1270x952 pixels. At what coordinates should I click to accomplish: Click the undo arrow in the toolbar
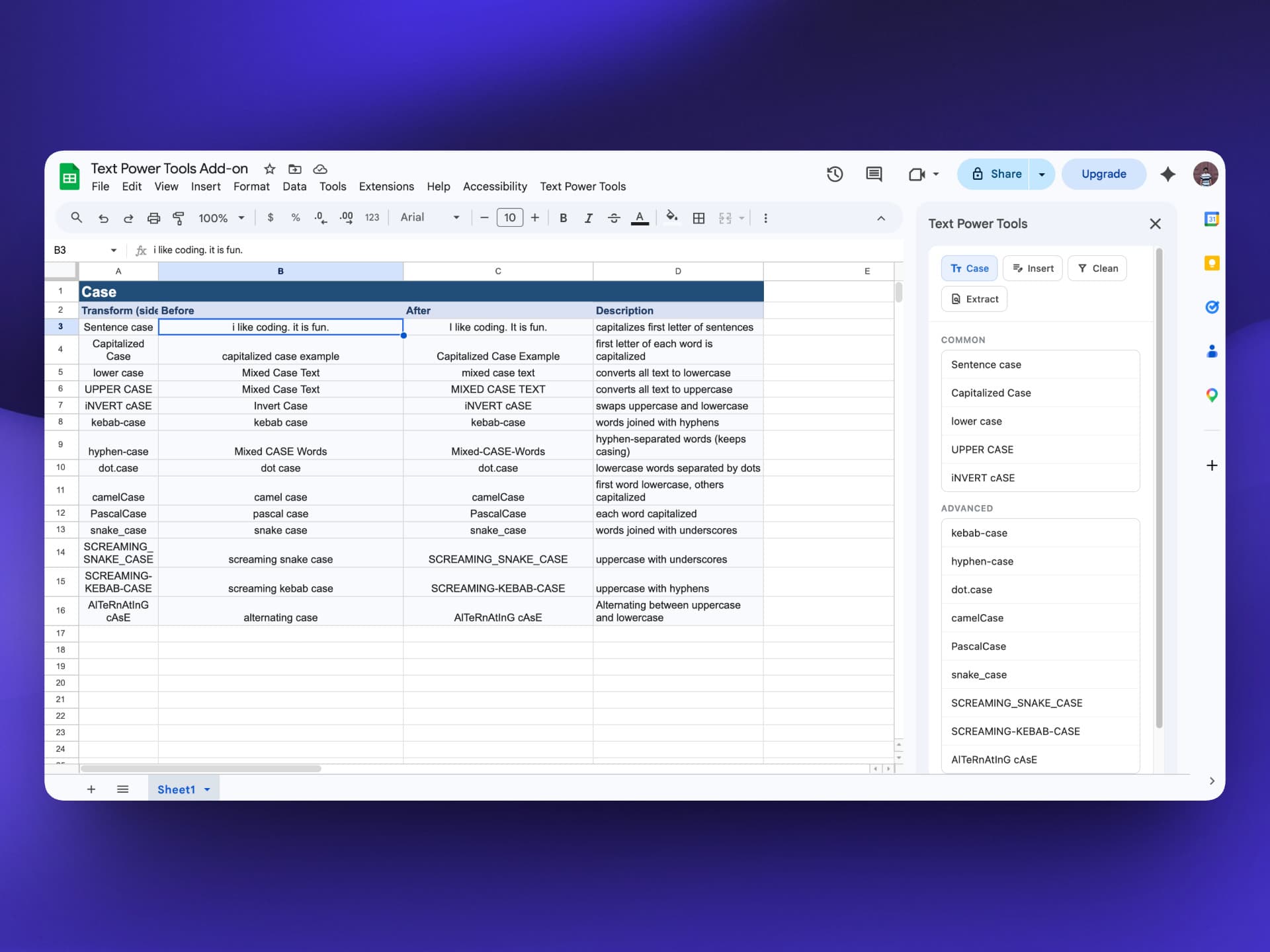click(x=103, y=218)
